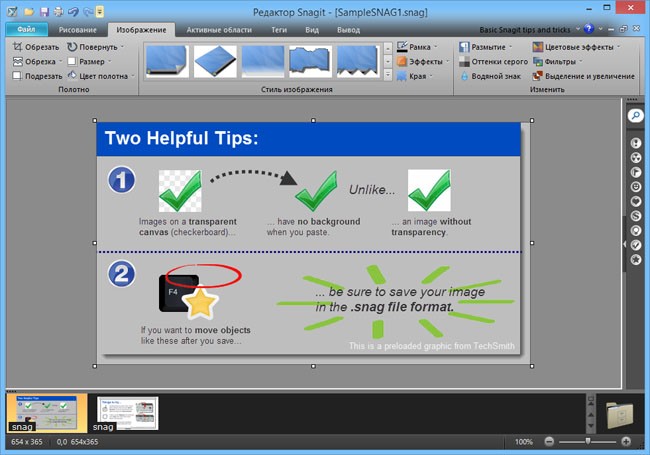
Task: Open the Теги tab
Action: 279,30
